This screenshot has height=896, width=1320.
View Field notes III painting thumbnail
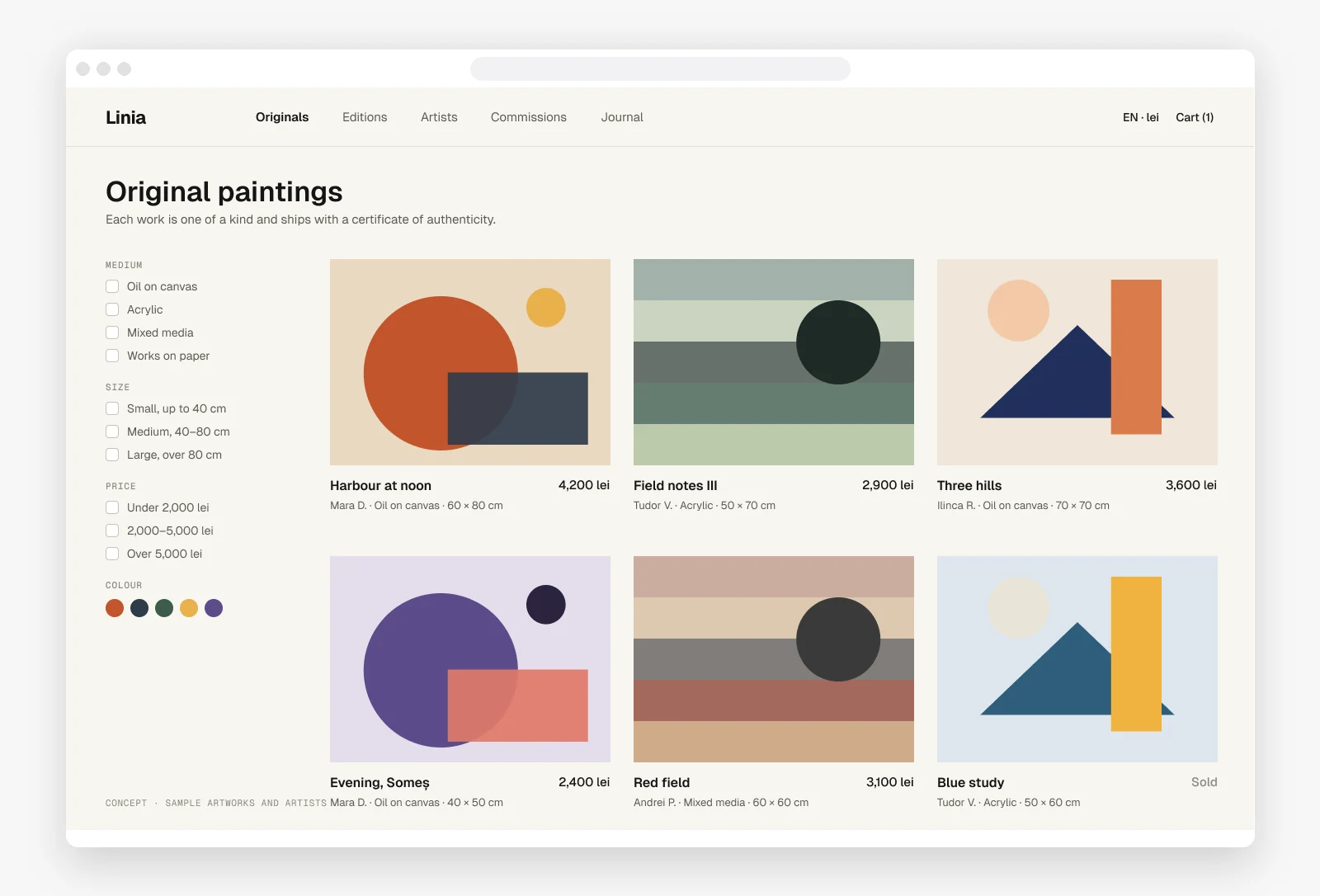coord(774,362)
